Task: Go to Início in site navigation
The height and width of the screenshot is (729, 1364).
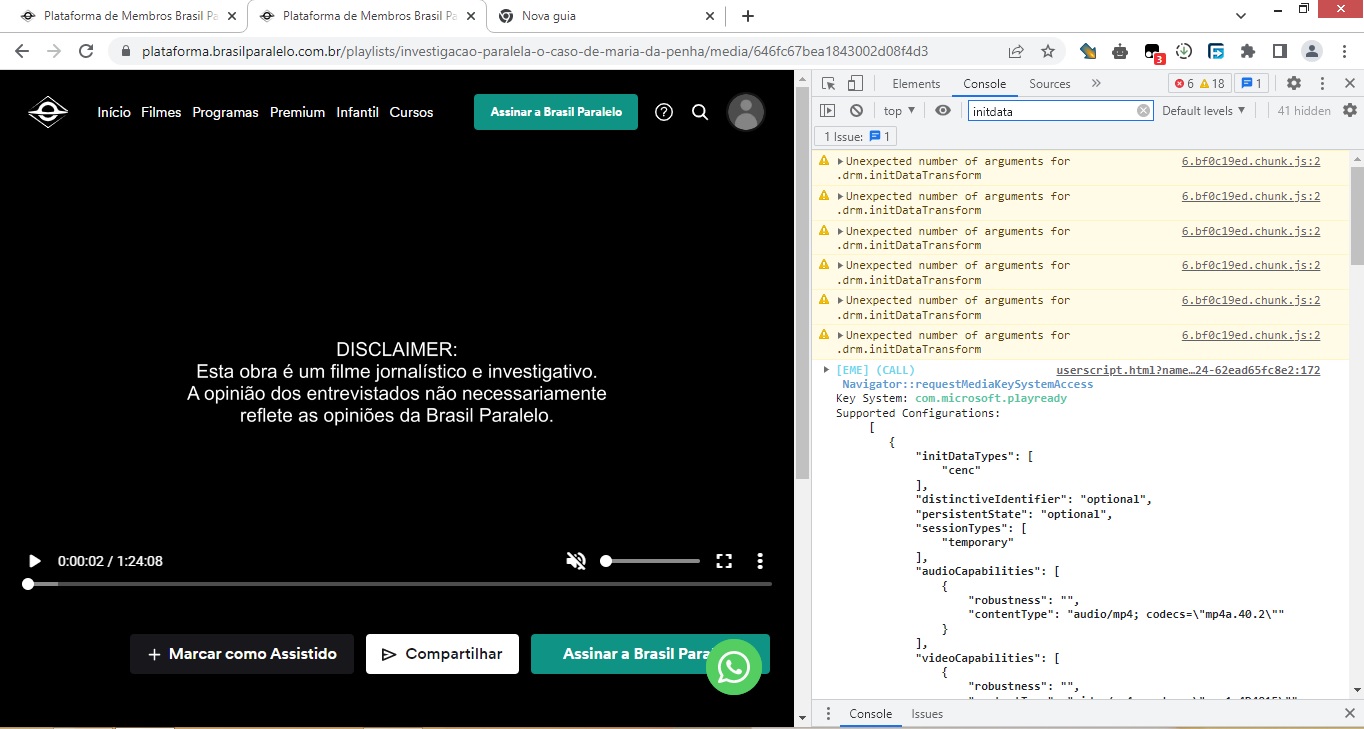Action: [114, 112]
